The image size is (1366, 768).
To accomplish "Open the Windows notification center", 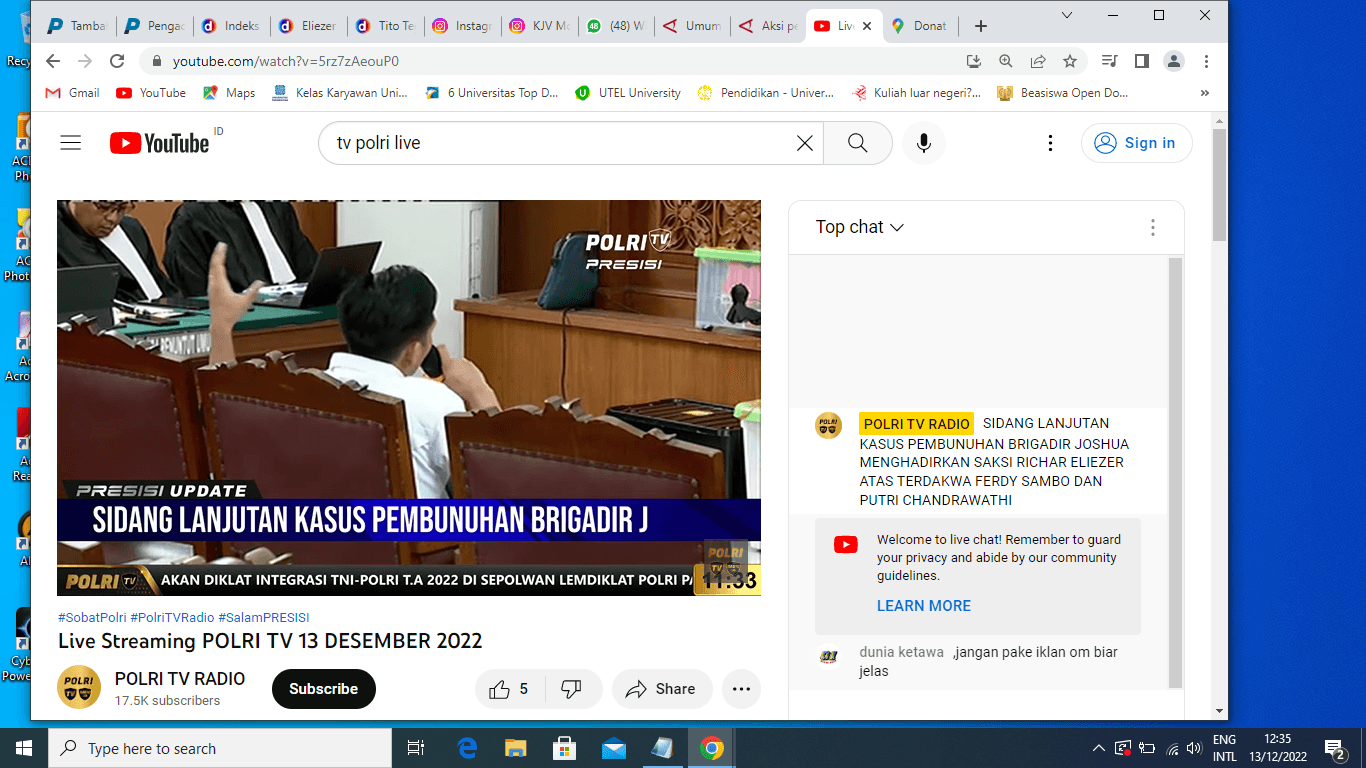I will tap(1334, 748).
